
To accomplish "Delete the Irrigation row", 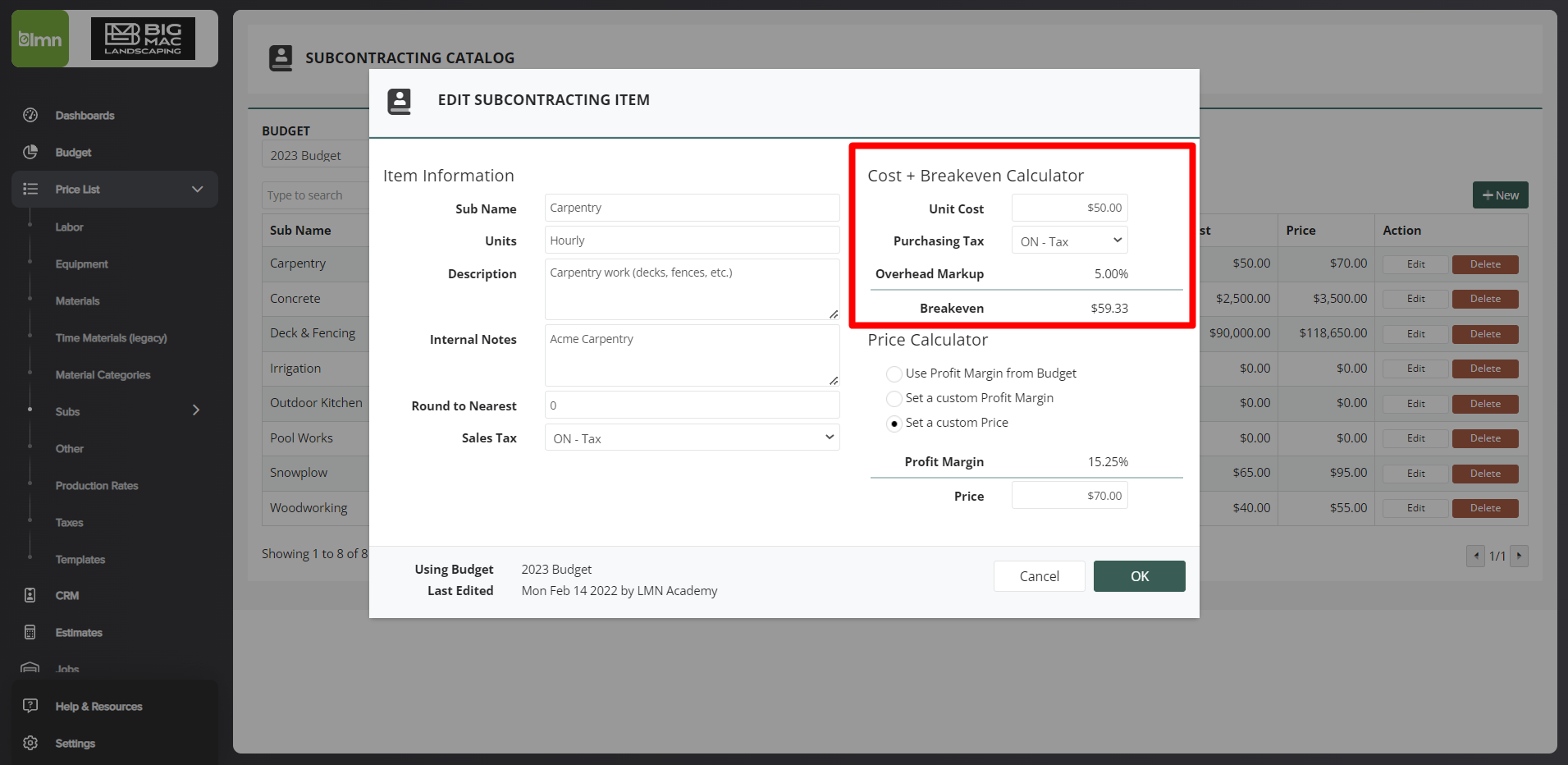I will point(1485,369).
